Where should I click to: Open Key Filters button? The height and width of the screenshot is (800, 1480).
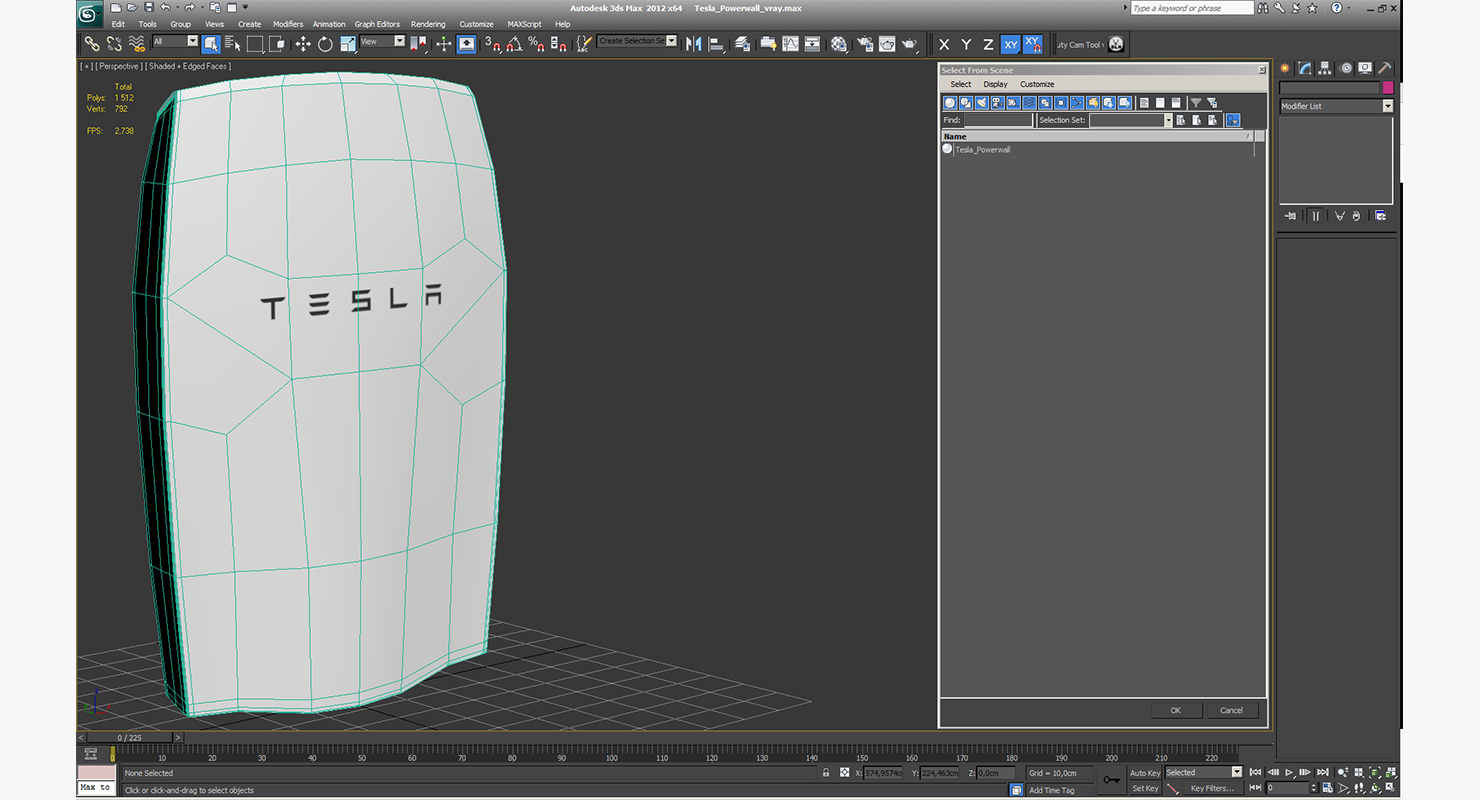[x=1211, y=788]
